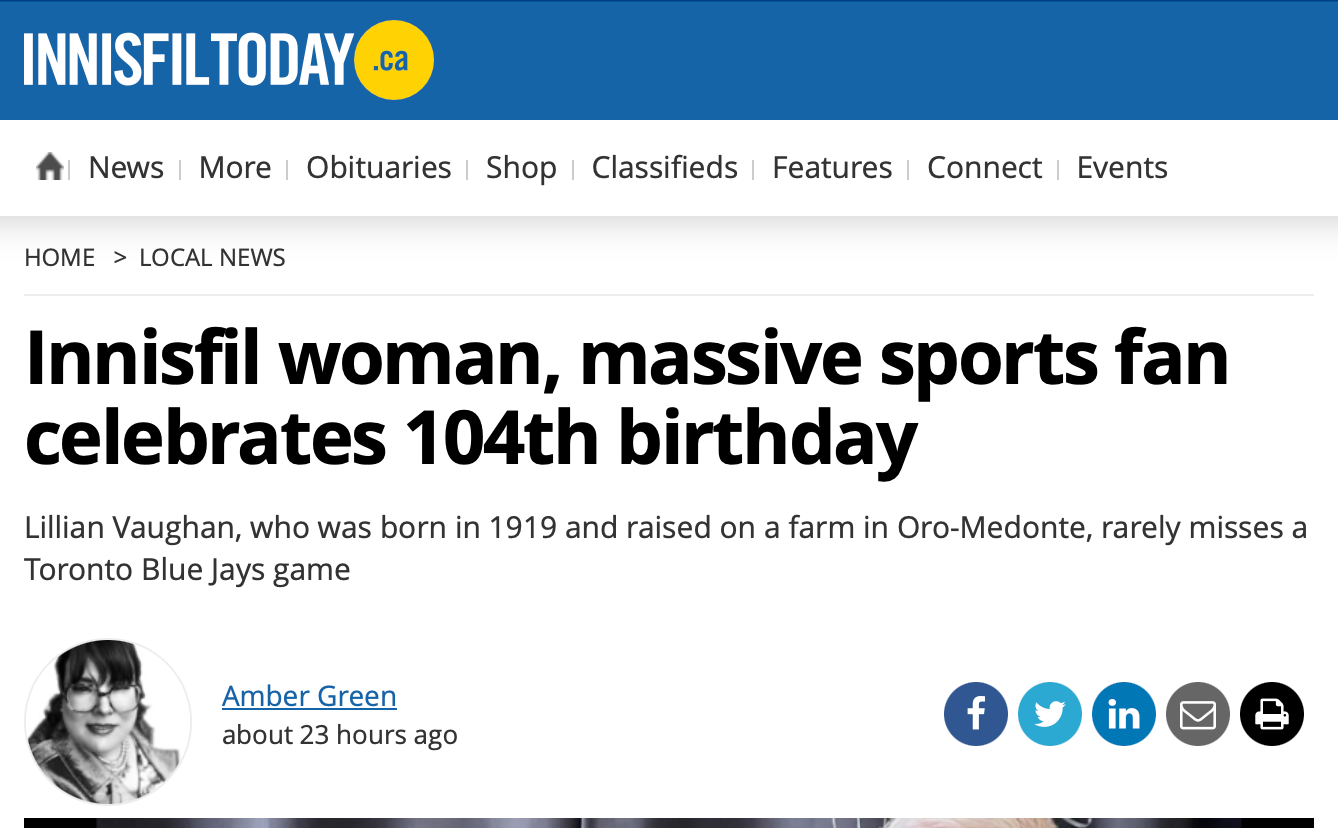
Task: Go to the Obituaries section
Action: coord(379,167)
